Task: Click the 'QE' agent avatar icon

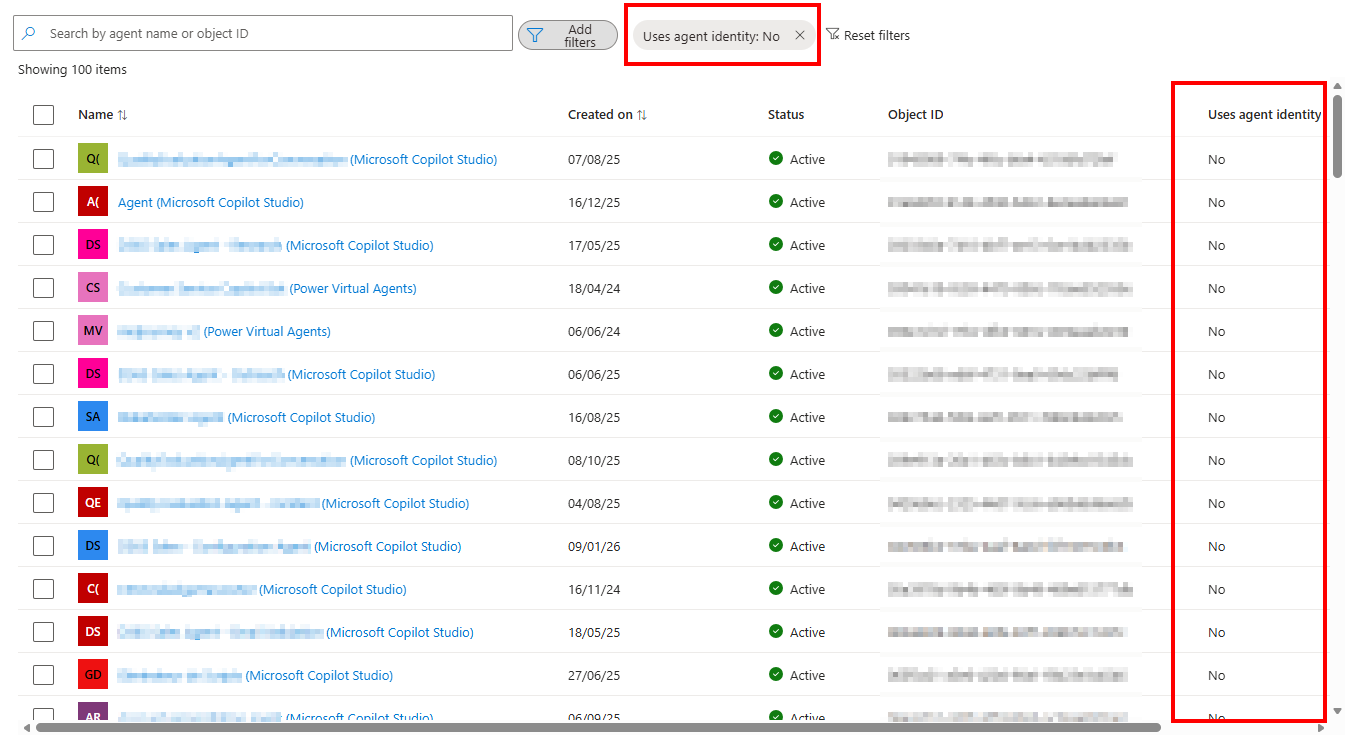Action: point(93,503)
